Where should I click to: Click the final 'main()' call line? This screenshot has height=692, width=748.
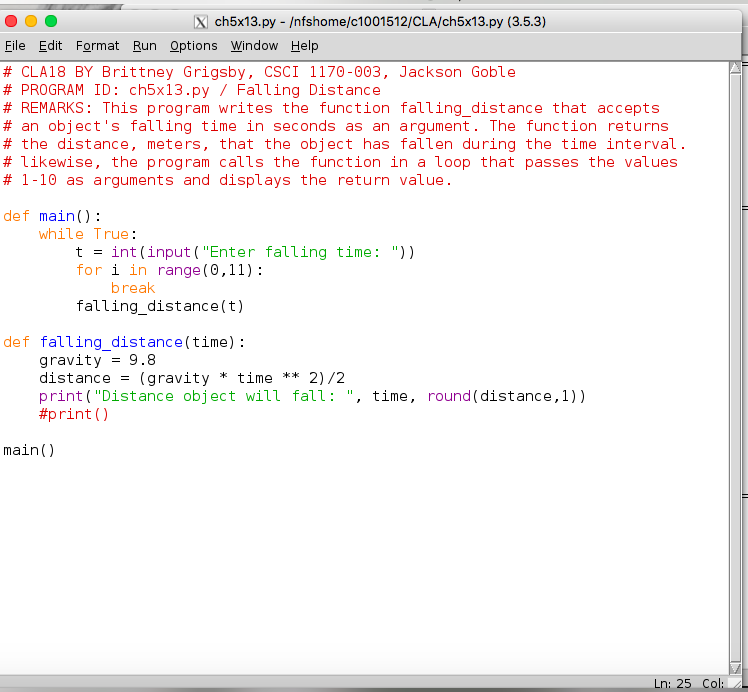pos(29,450)
